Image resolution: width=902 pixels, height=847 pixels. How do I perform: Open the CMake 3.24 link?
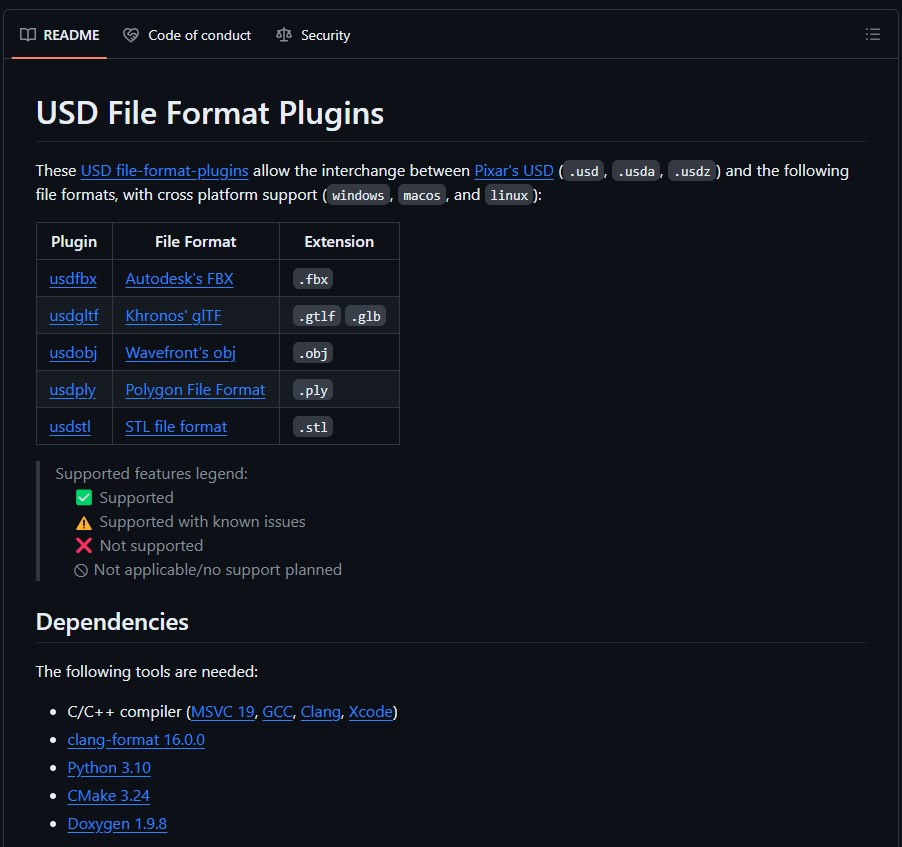pyautogui.click(x=108, y=796)
